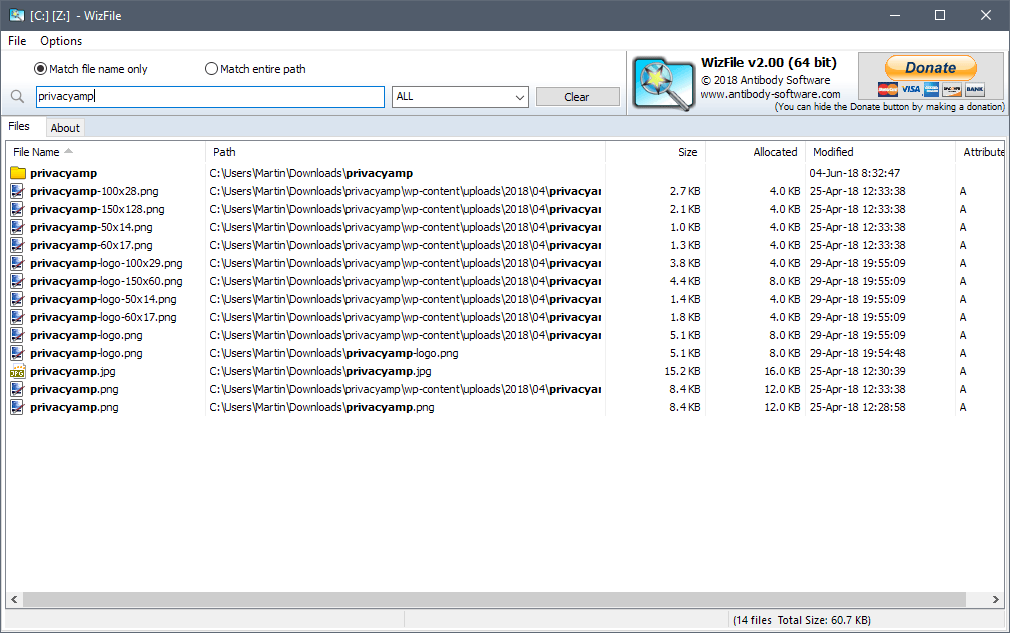Sort by File Name column header
Viewport: 1010px width, 633px height.
[106, 153]
